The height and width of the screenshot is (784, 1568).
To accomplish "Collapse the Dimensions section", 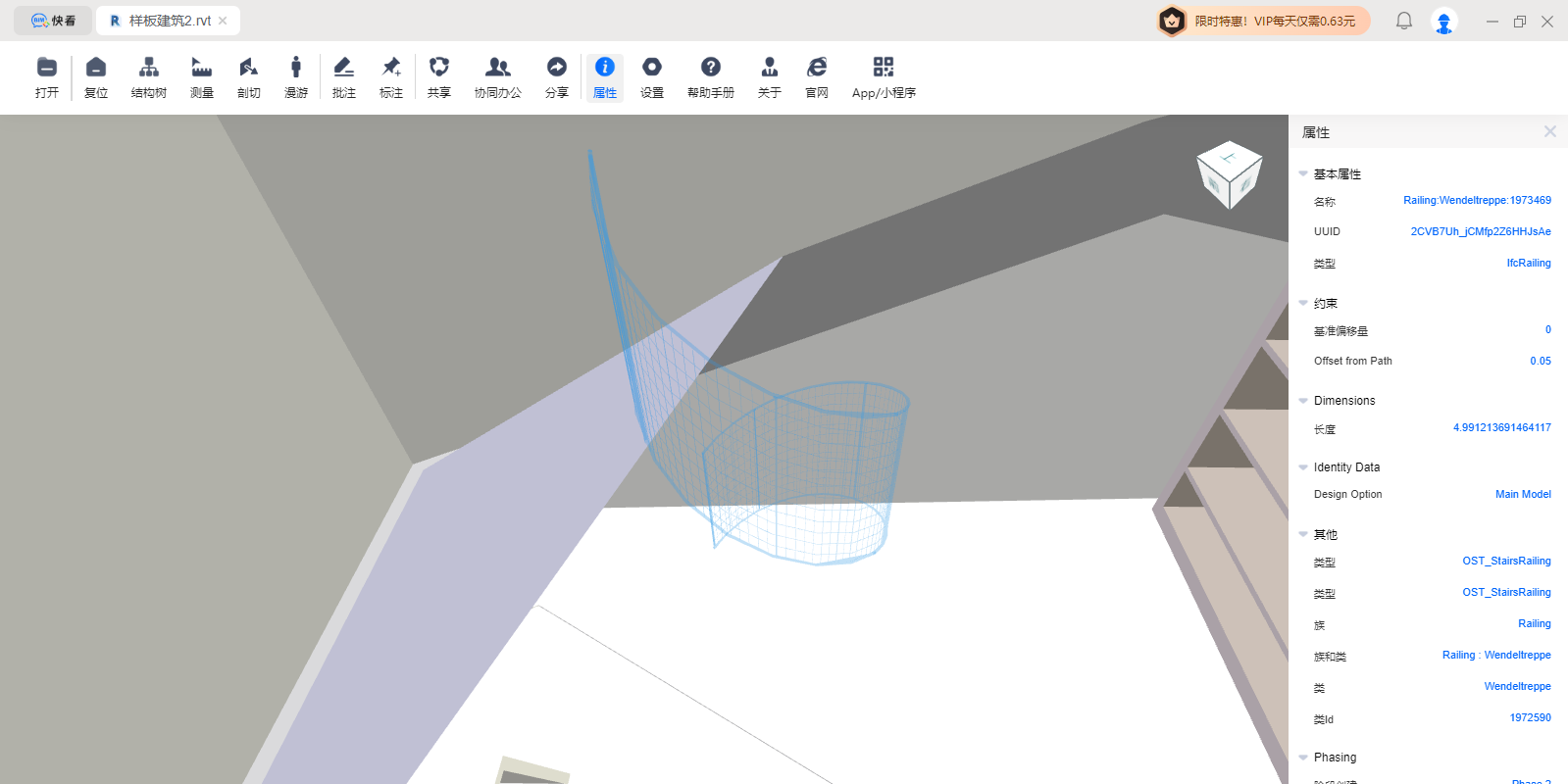I will point(1303,401).
